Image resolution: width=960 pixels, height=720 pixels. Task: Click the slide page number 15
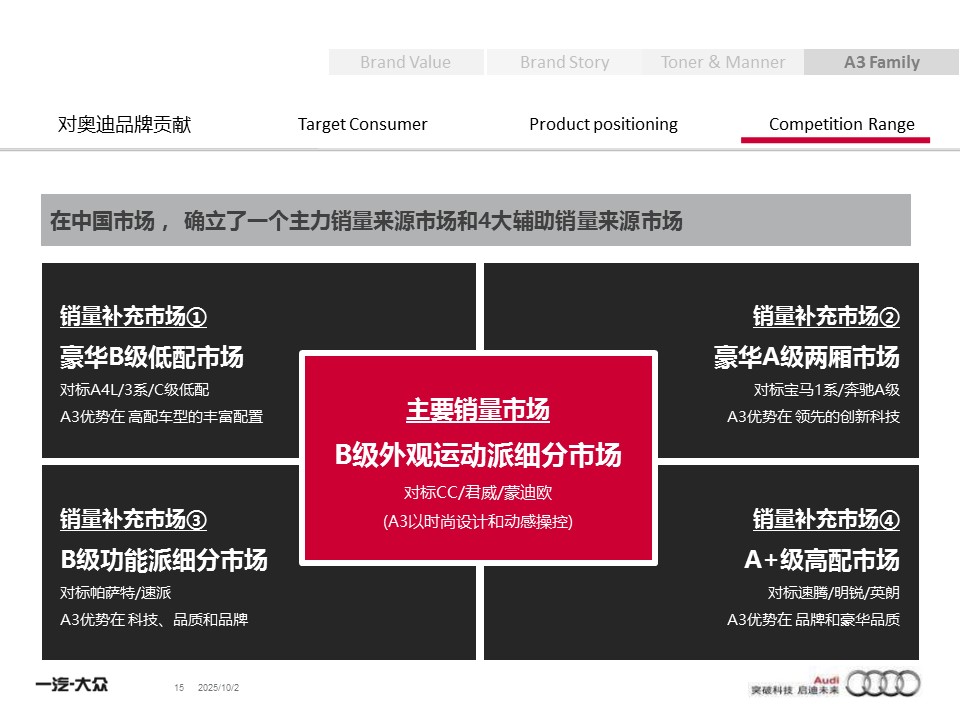[x=179, y=688]
